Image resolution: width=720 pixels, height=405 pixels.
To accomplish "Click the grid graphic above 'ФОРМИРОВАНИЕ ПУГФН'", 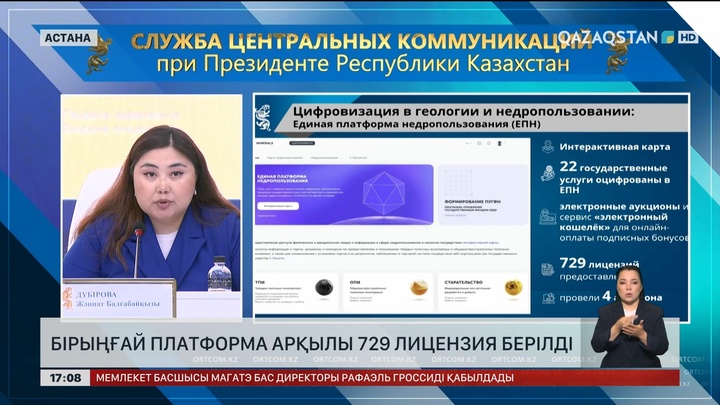I will (x=458, y=182).
